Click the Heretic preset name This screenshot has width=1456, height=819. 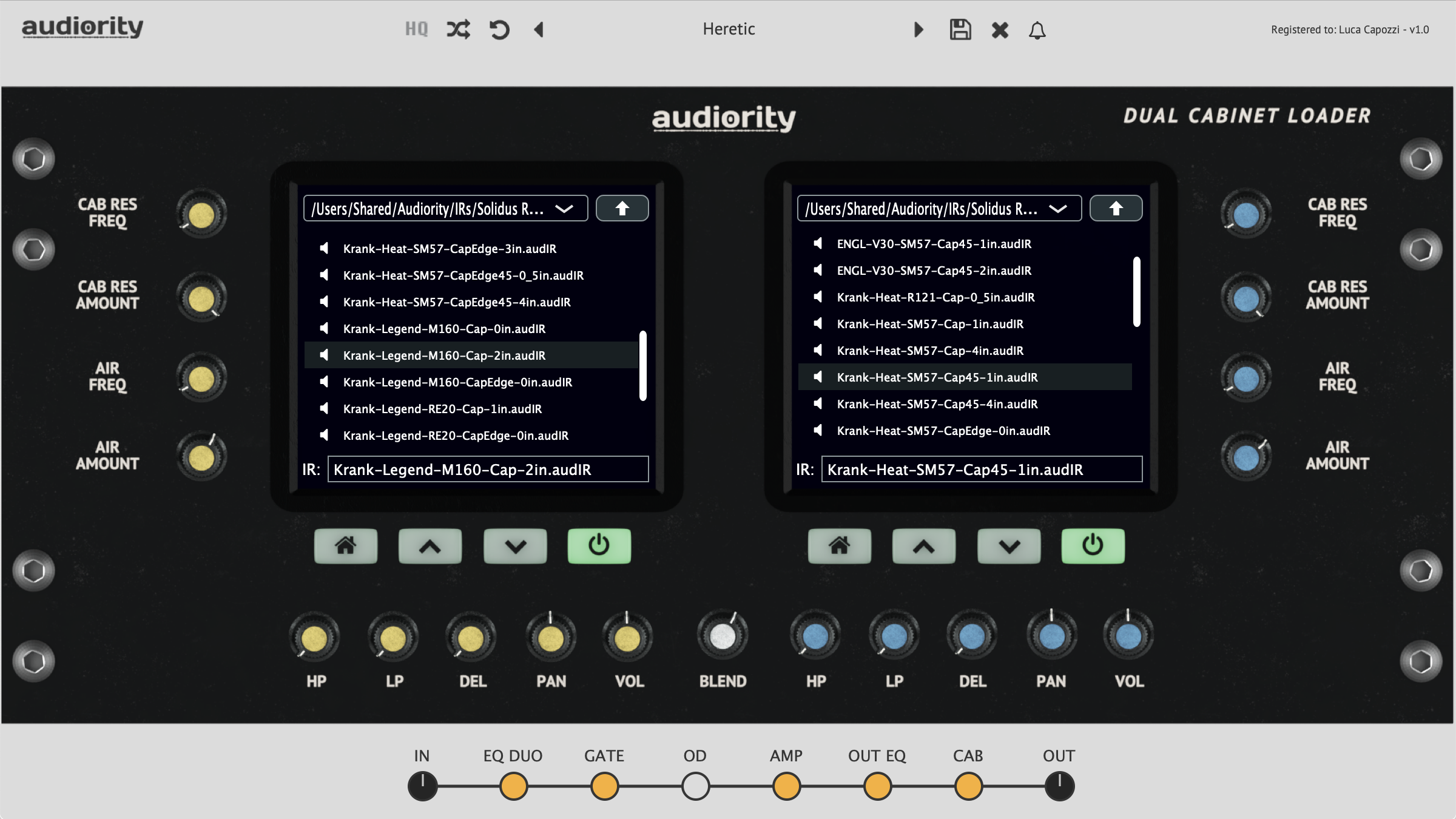pyautogui.click(x=728, y=29)
